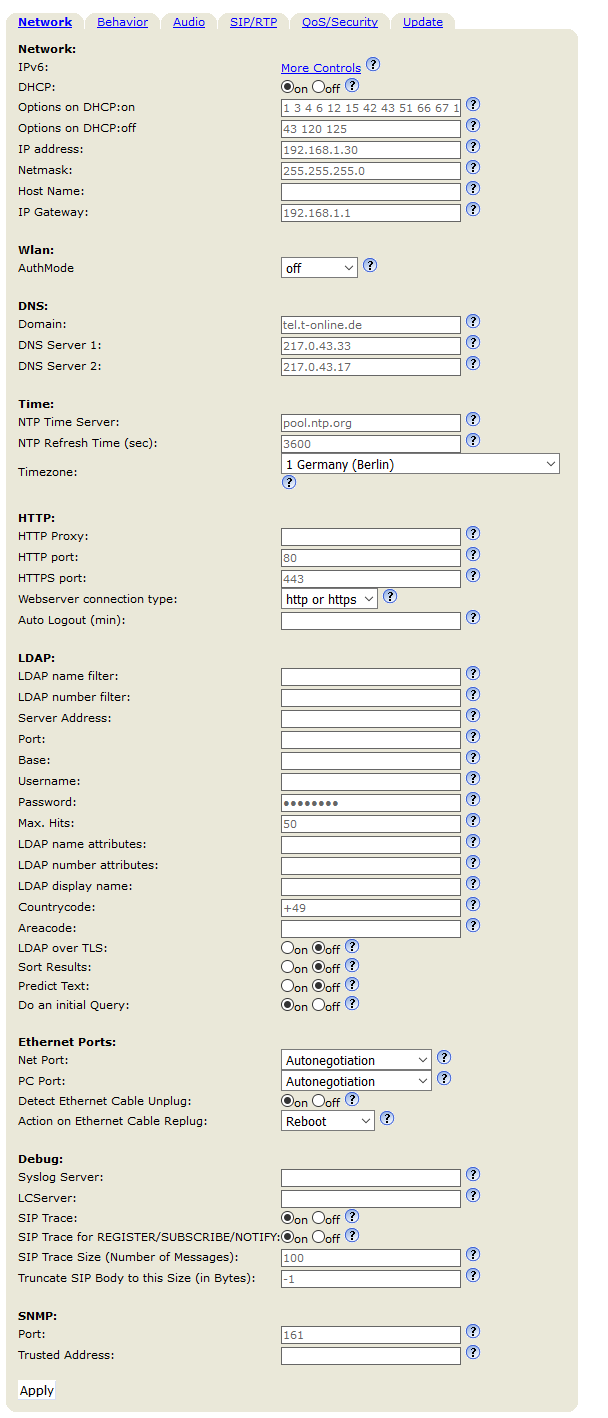
Task: Open Action on Ethernet Cable Replug dropdown
Action: 327,1121
